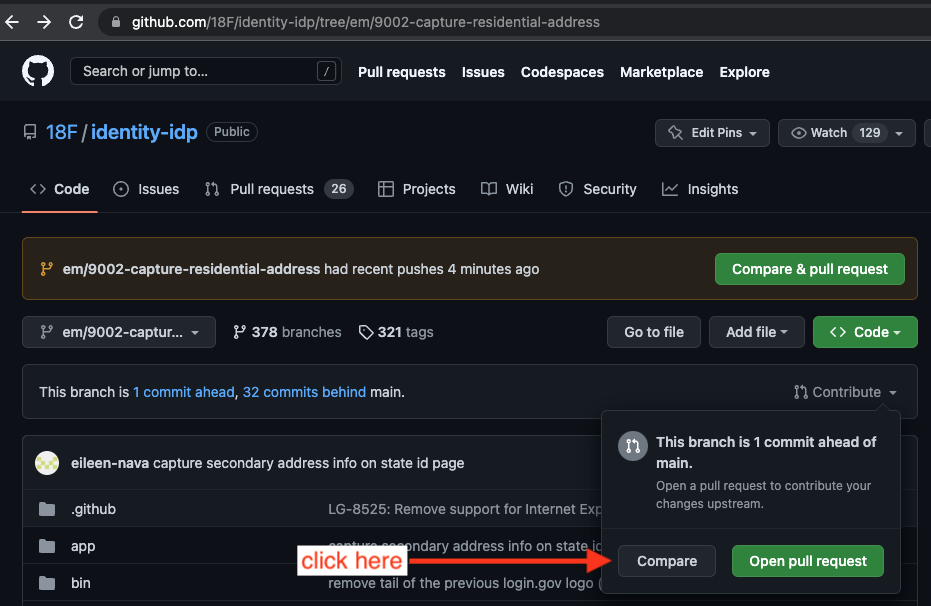Click the browser reload icon
This screenshot has height=606, width=931.
click(77, 21)
